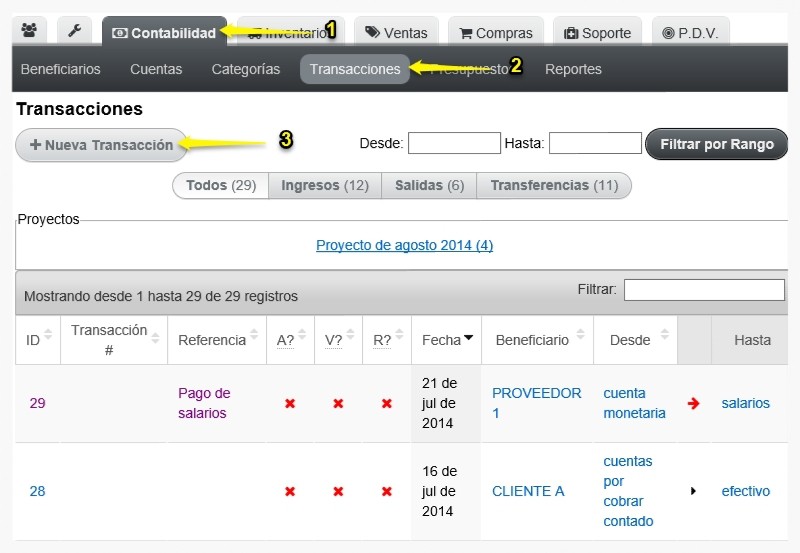Toggle V? red X in row 29
This screenshot has width=800, height=553.
[338, 404]
